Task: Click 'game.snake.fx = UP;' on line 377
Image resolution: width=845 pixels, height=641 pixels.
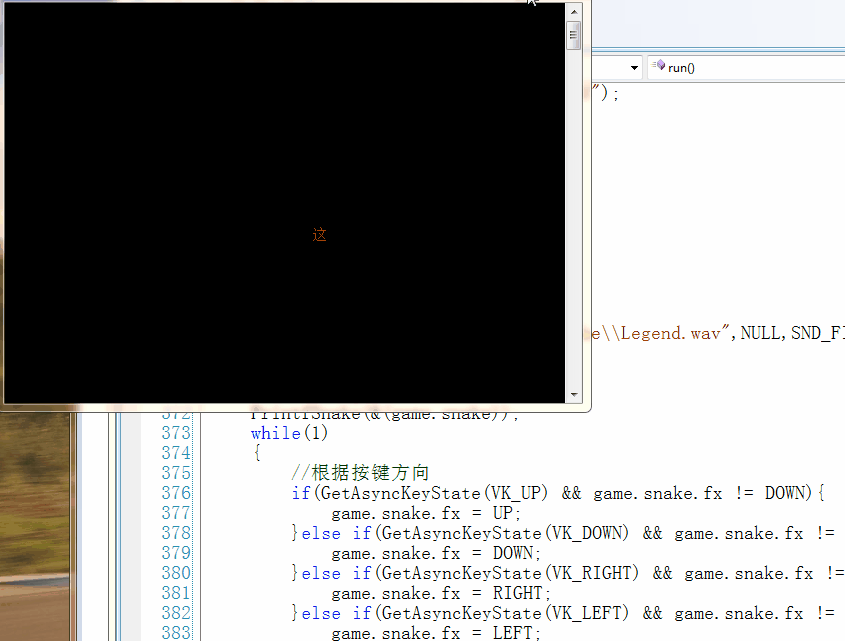Action: click(426, 513)
